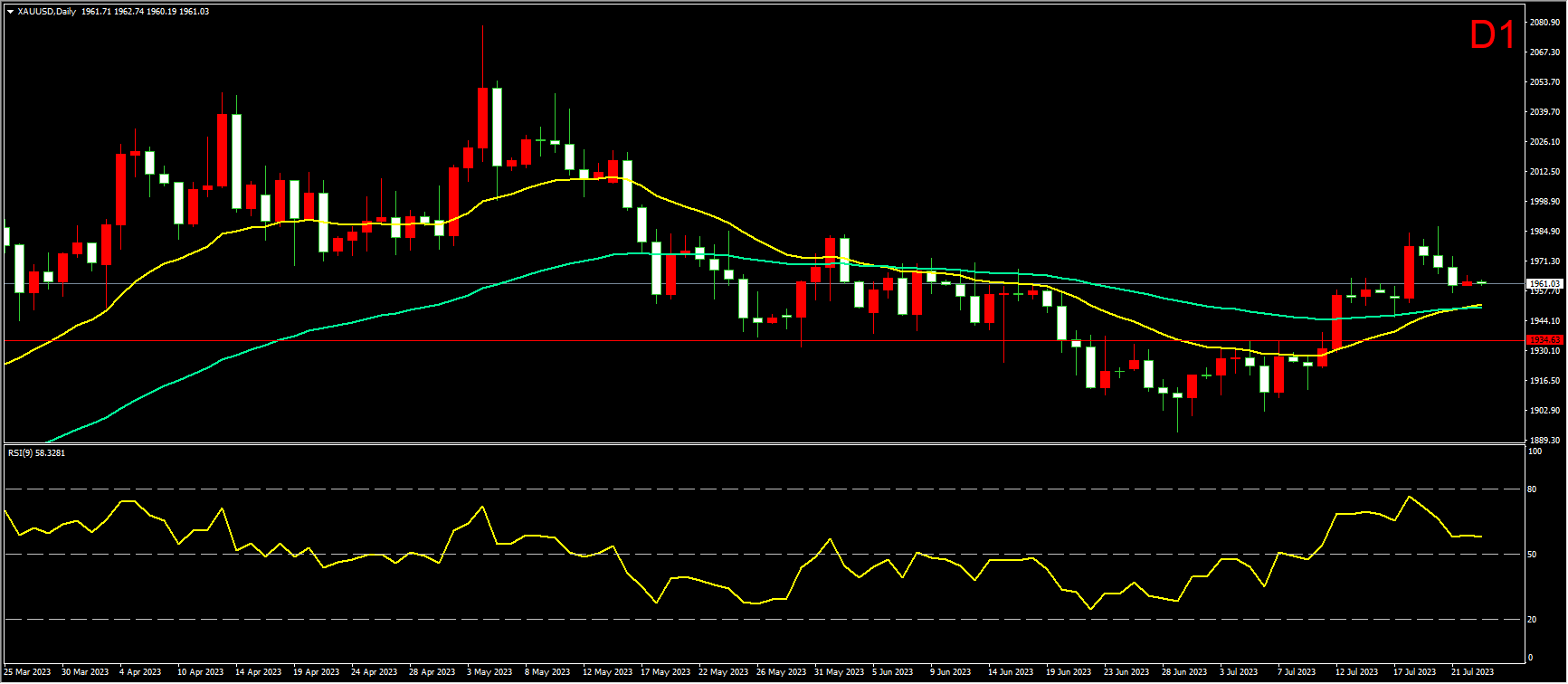Click the 30 Mar 2023 date label

[85, 672]
